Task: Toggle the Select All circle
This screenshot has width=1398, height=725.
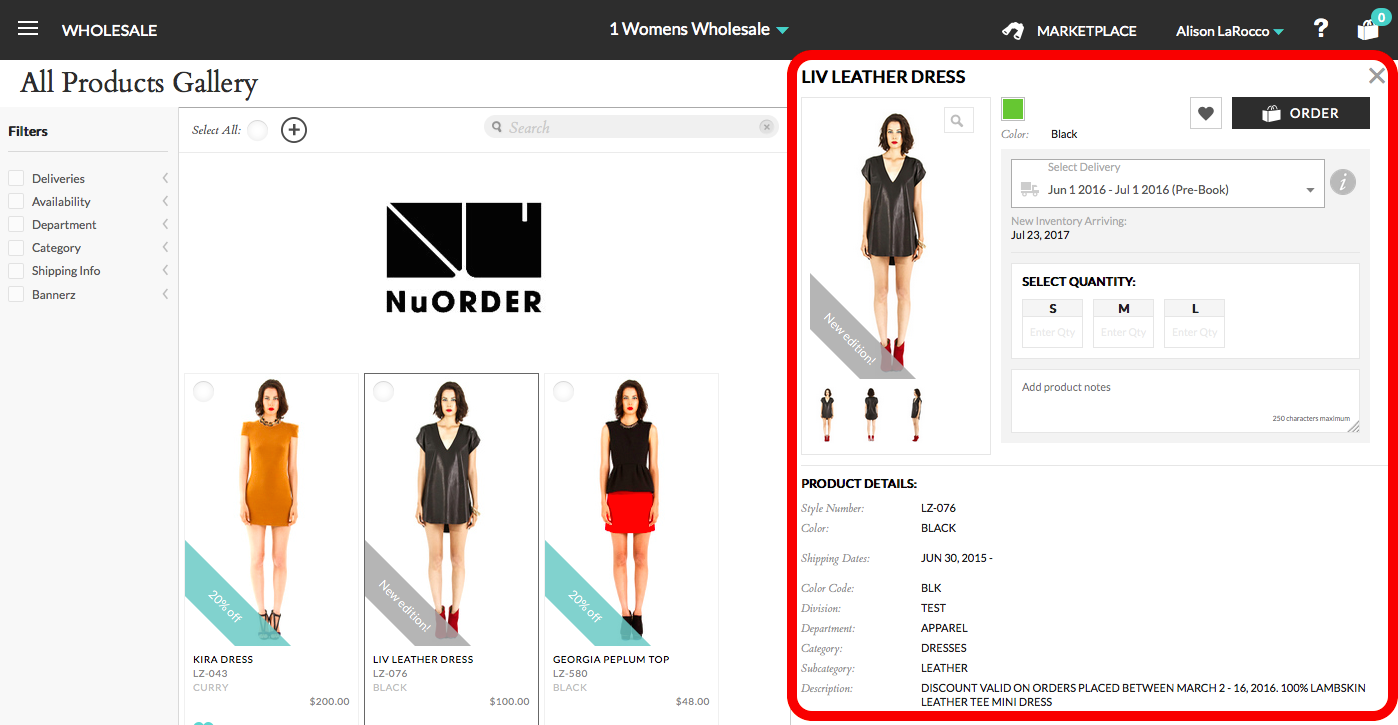Action: [258, 130]
